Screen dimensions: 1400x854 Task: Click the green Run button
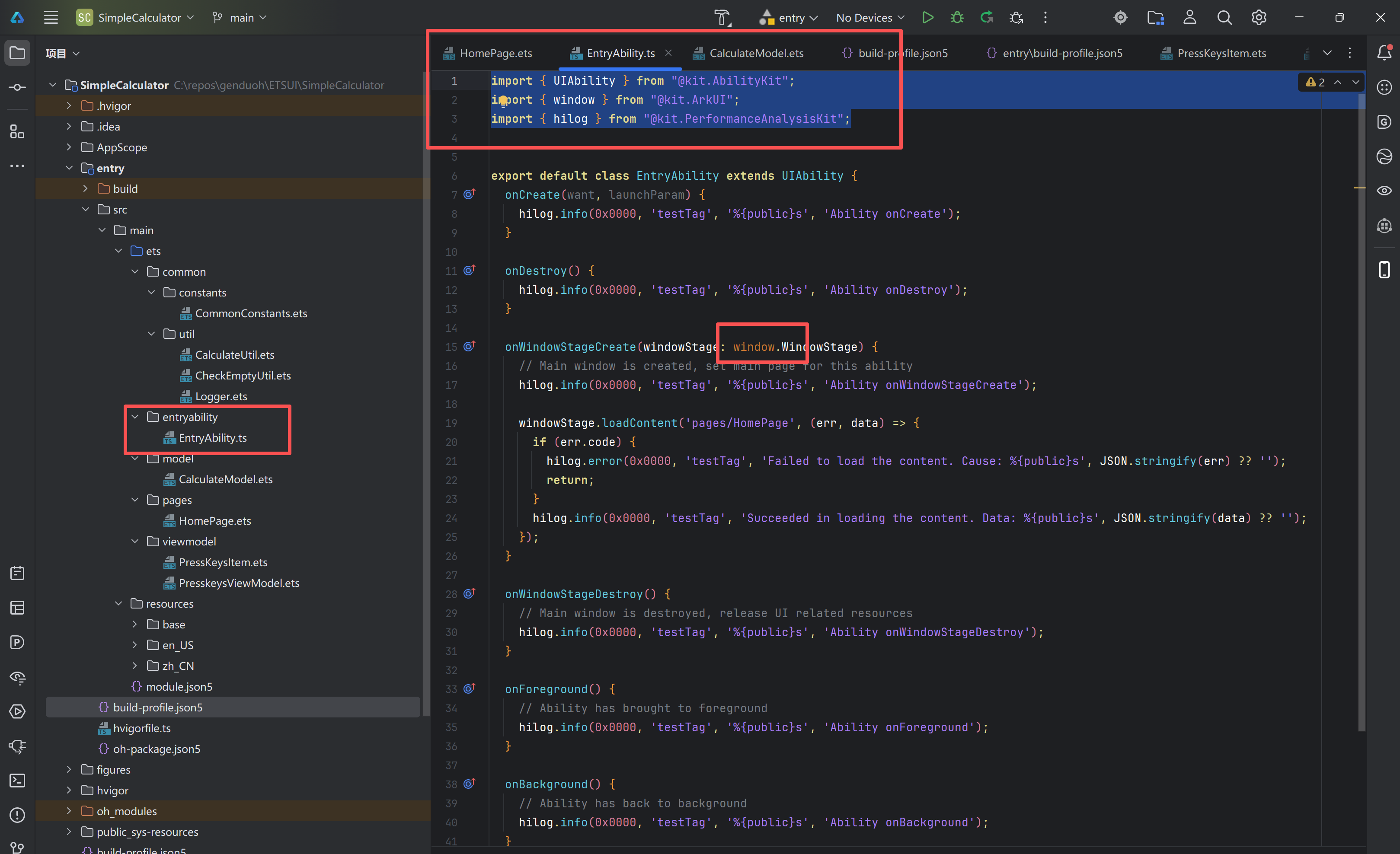pos(927,18)
